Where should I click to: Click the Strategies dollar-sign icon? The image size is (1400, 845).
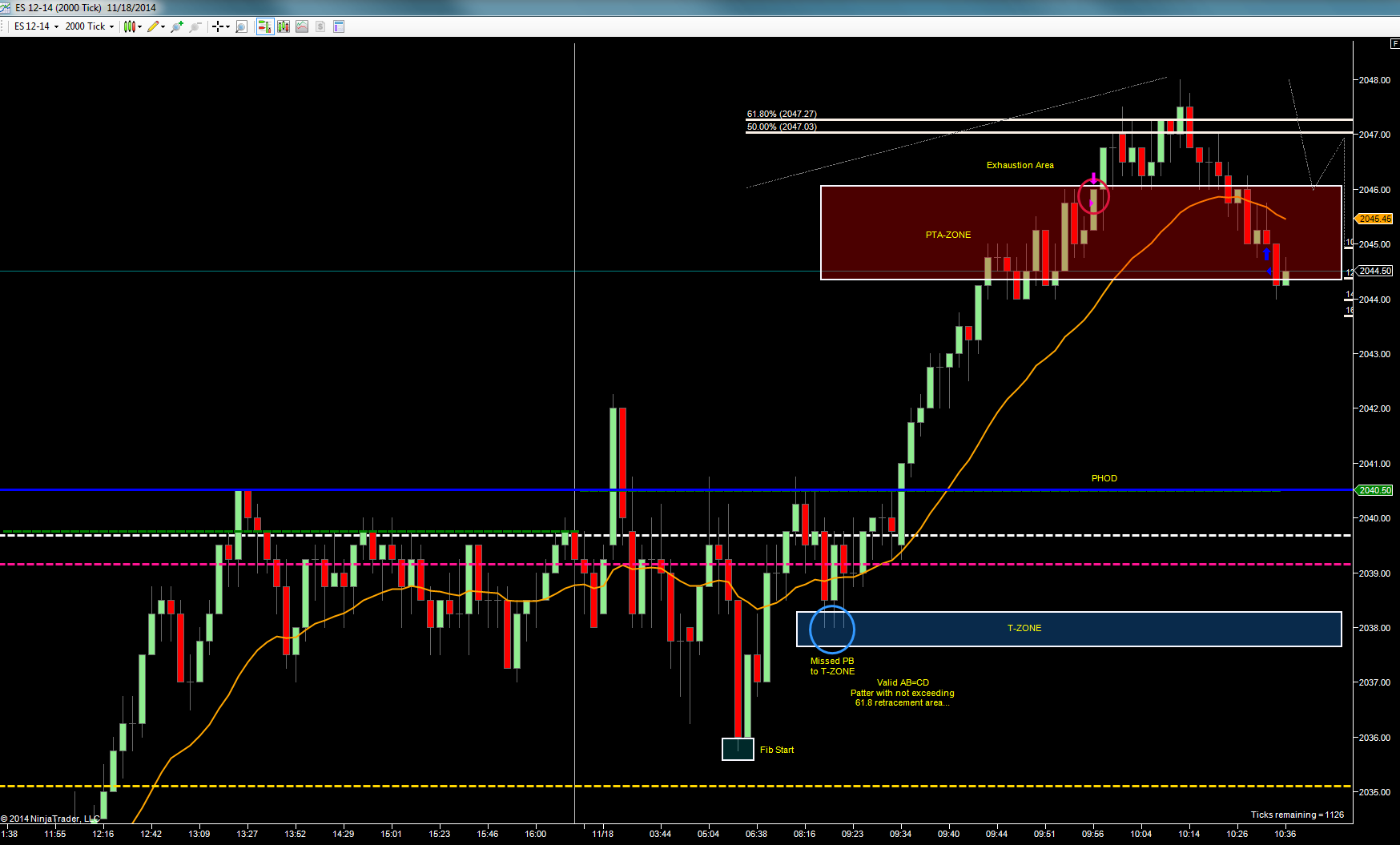point(320,26)
